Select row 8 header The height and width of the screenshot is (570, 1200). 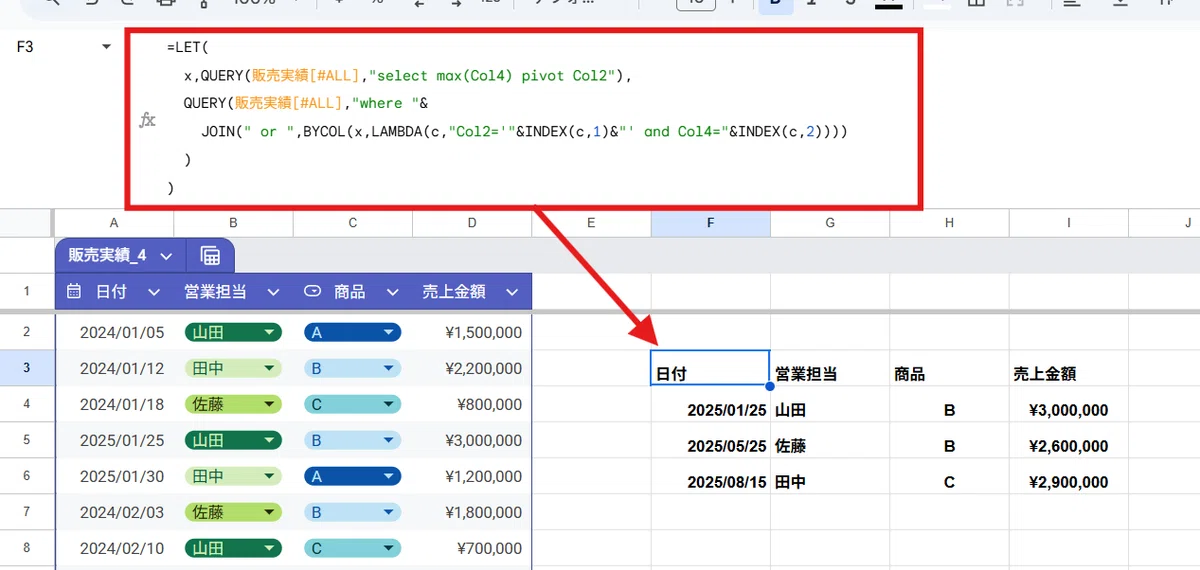(27, 548)
